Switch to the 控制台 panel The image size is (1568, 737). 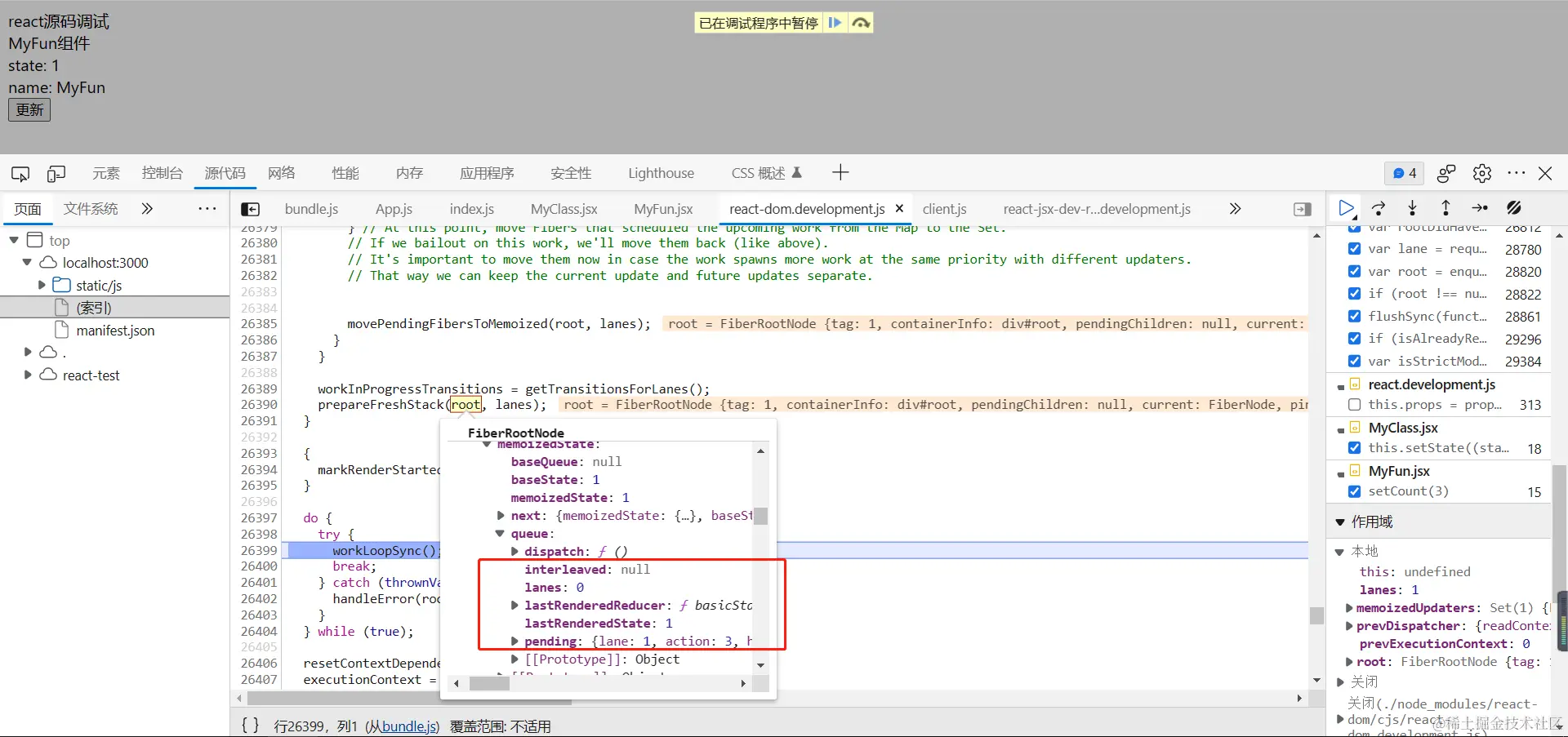[x=162, y=173]
